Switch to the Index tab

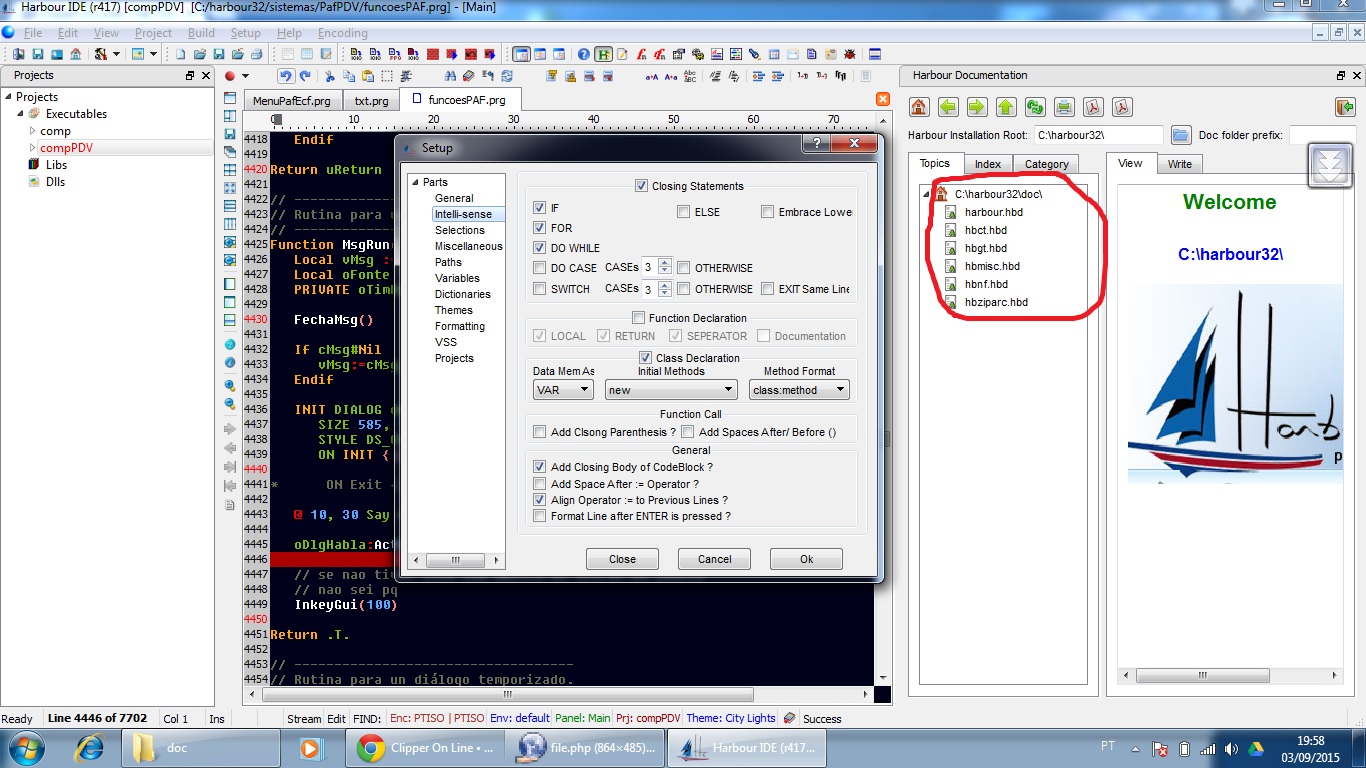(x=988, y=164)
